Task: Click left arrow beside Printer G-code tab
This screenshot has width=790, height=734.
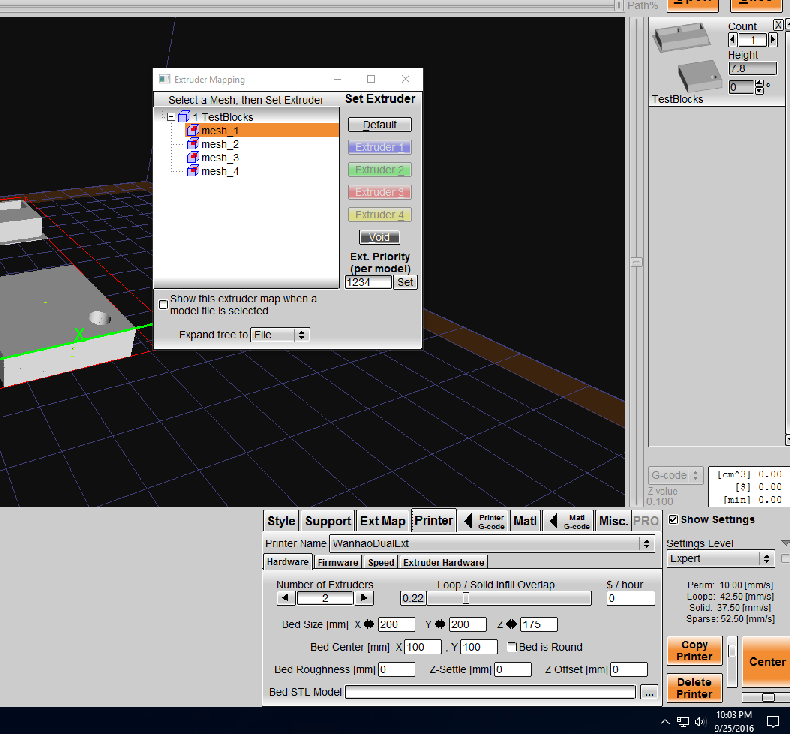Action: click(x=469, y=521)
